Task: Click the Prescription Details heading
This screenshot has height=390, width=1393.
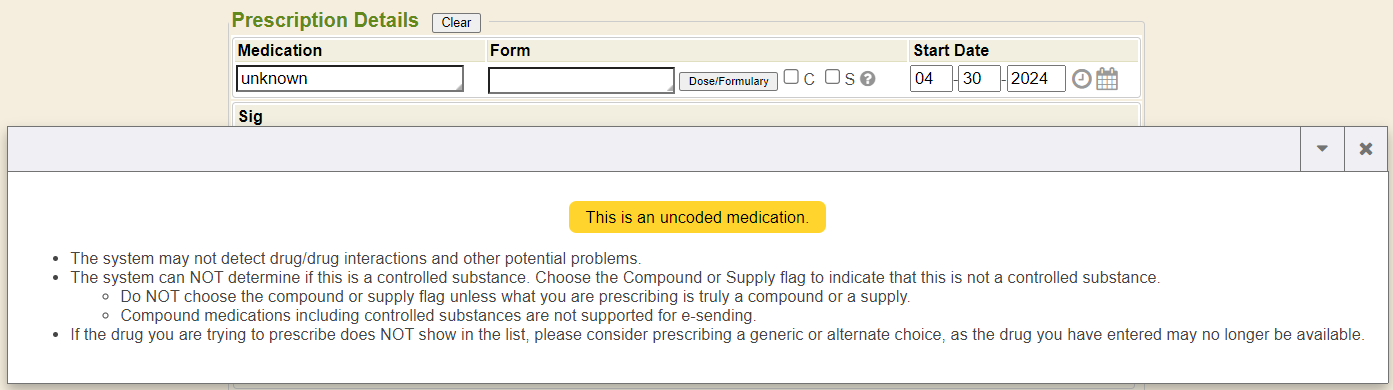Action: tap(325, 20)
